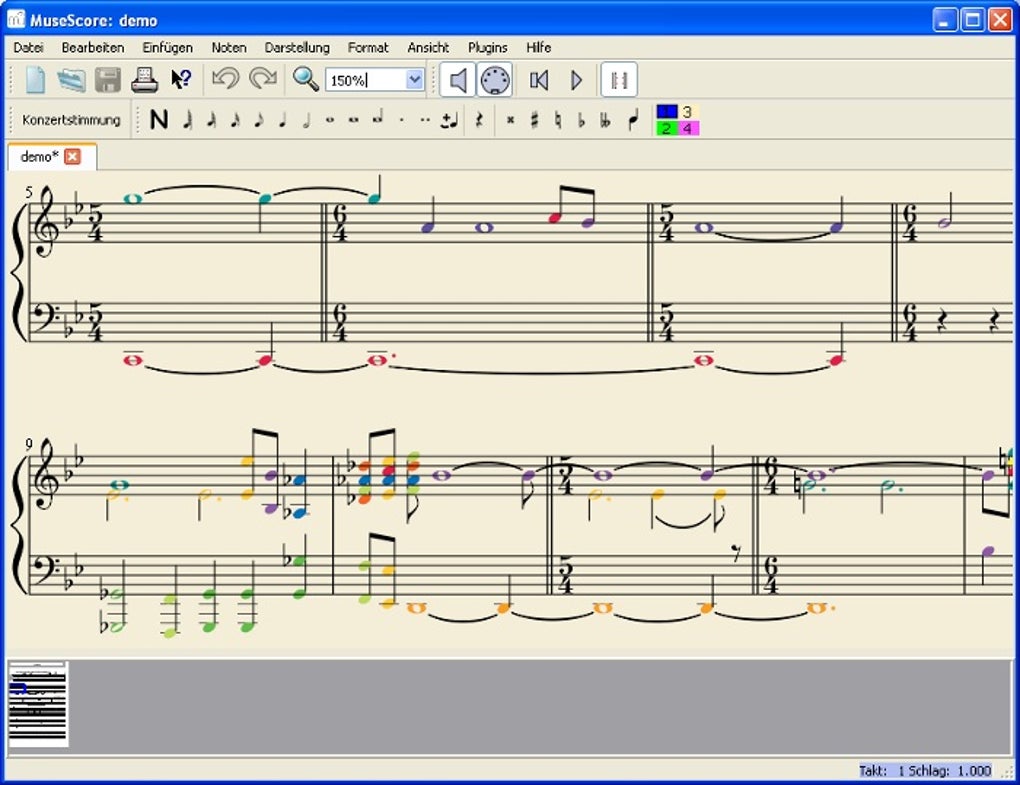1020x785 pixels.
Task: Apply the double flat accidental
Action: (x=606, y=120)
